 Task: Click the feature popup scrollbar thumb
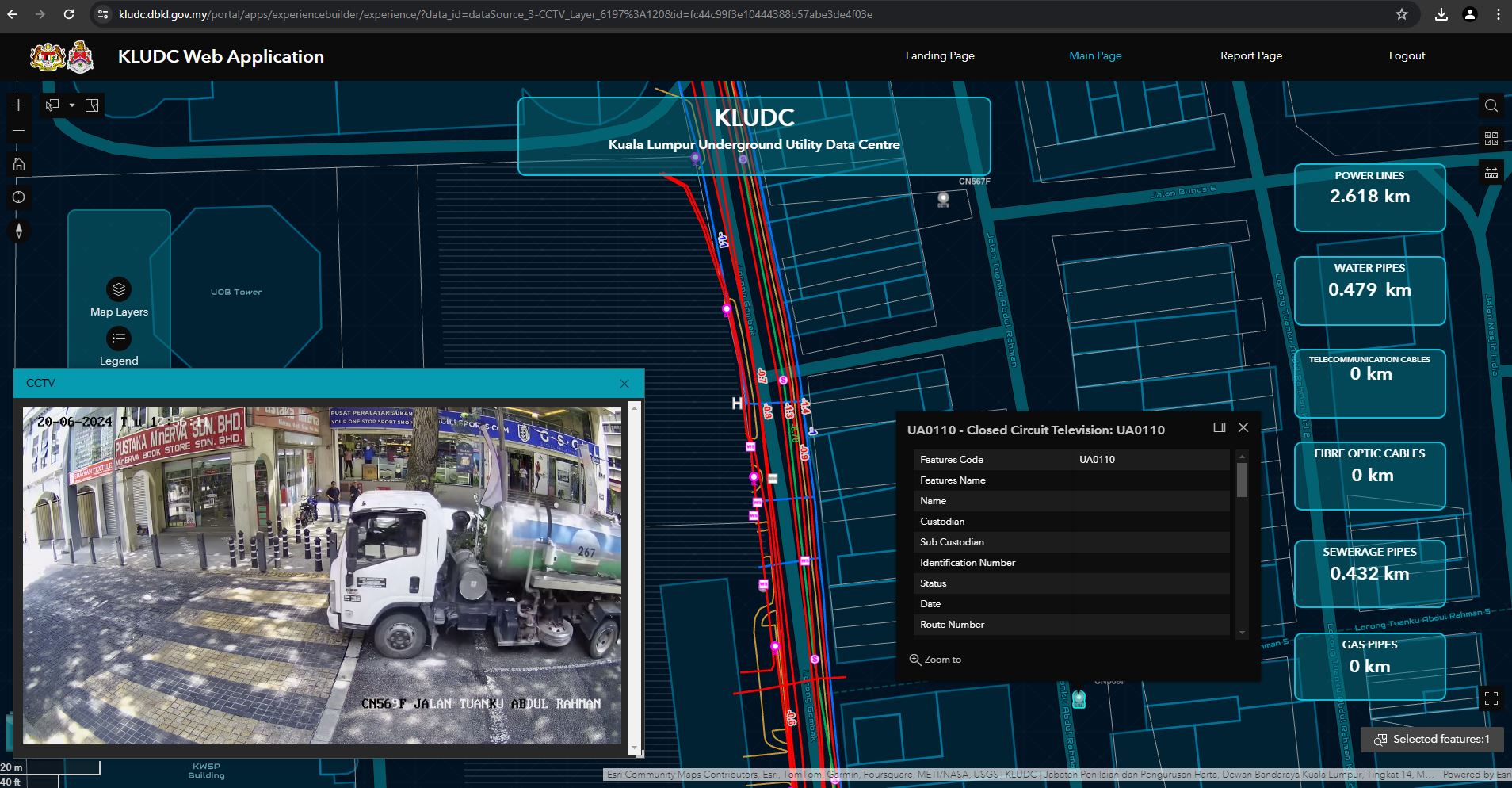[x=1242, y=480]
